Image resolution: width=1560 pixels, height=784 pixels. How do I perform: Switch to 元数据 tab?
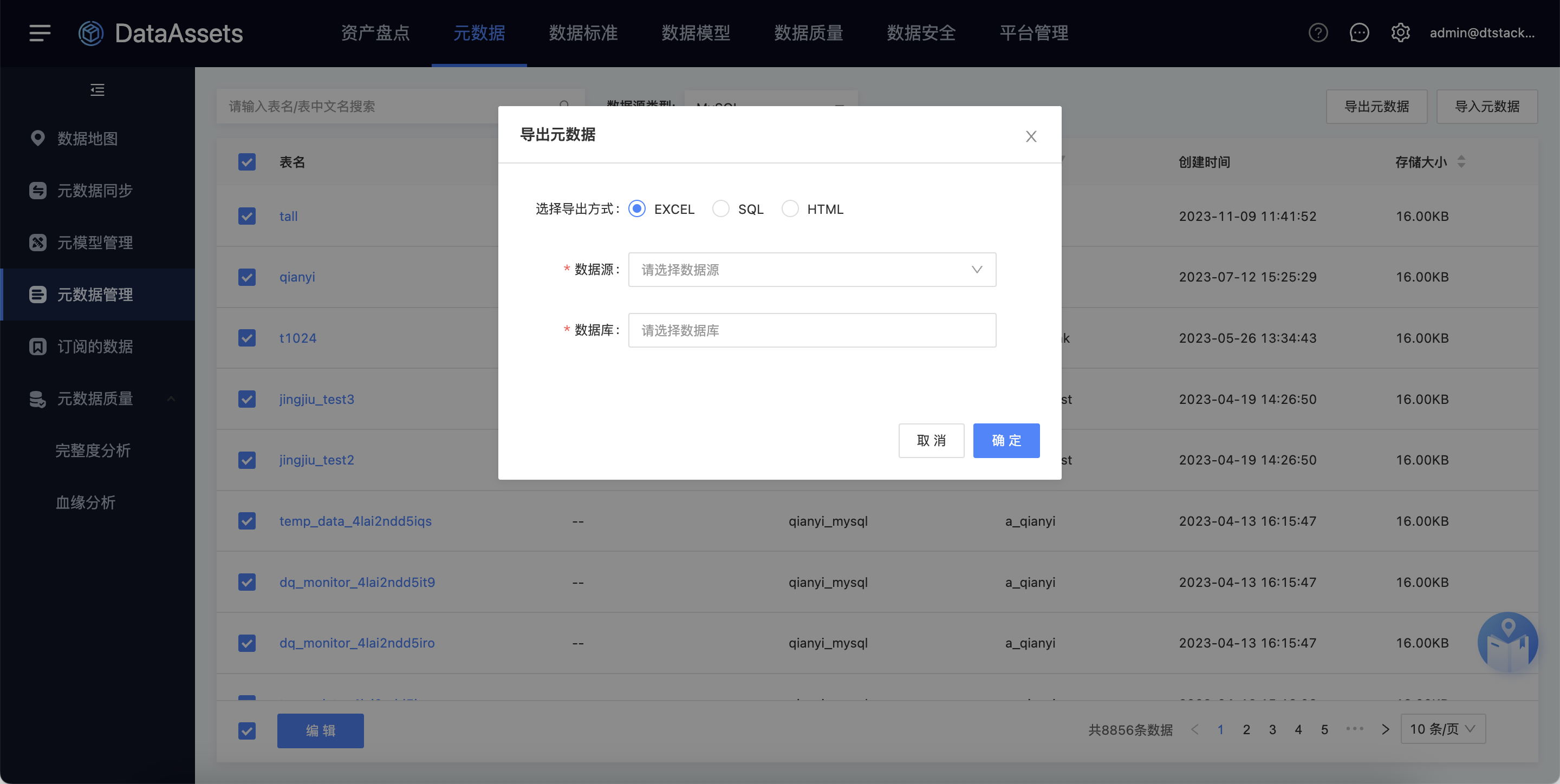tap(479, 32)
